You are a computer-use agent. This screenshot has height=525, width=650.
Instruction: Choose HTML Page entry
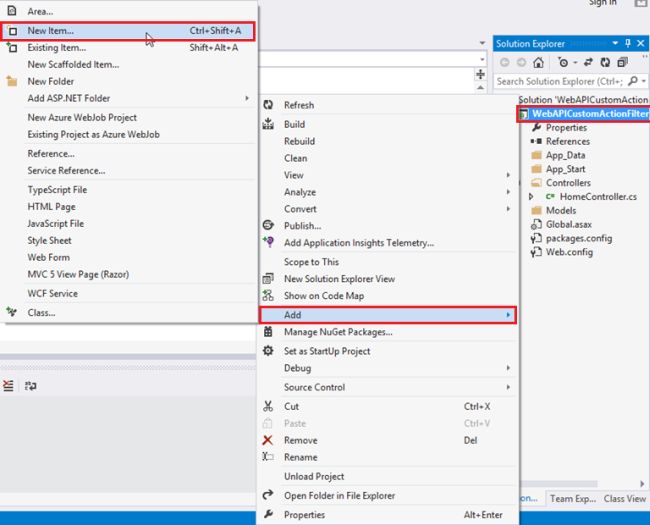(128, 207)
